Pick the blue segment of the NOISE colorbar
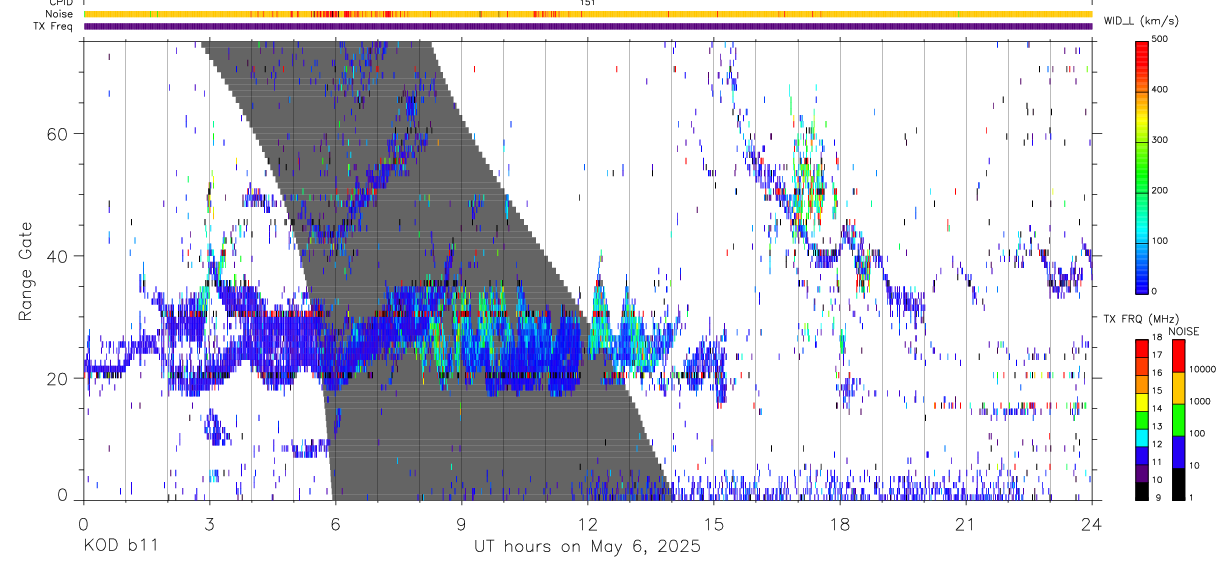The image size is (1228, 567). (1178, 452)
